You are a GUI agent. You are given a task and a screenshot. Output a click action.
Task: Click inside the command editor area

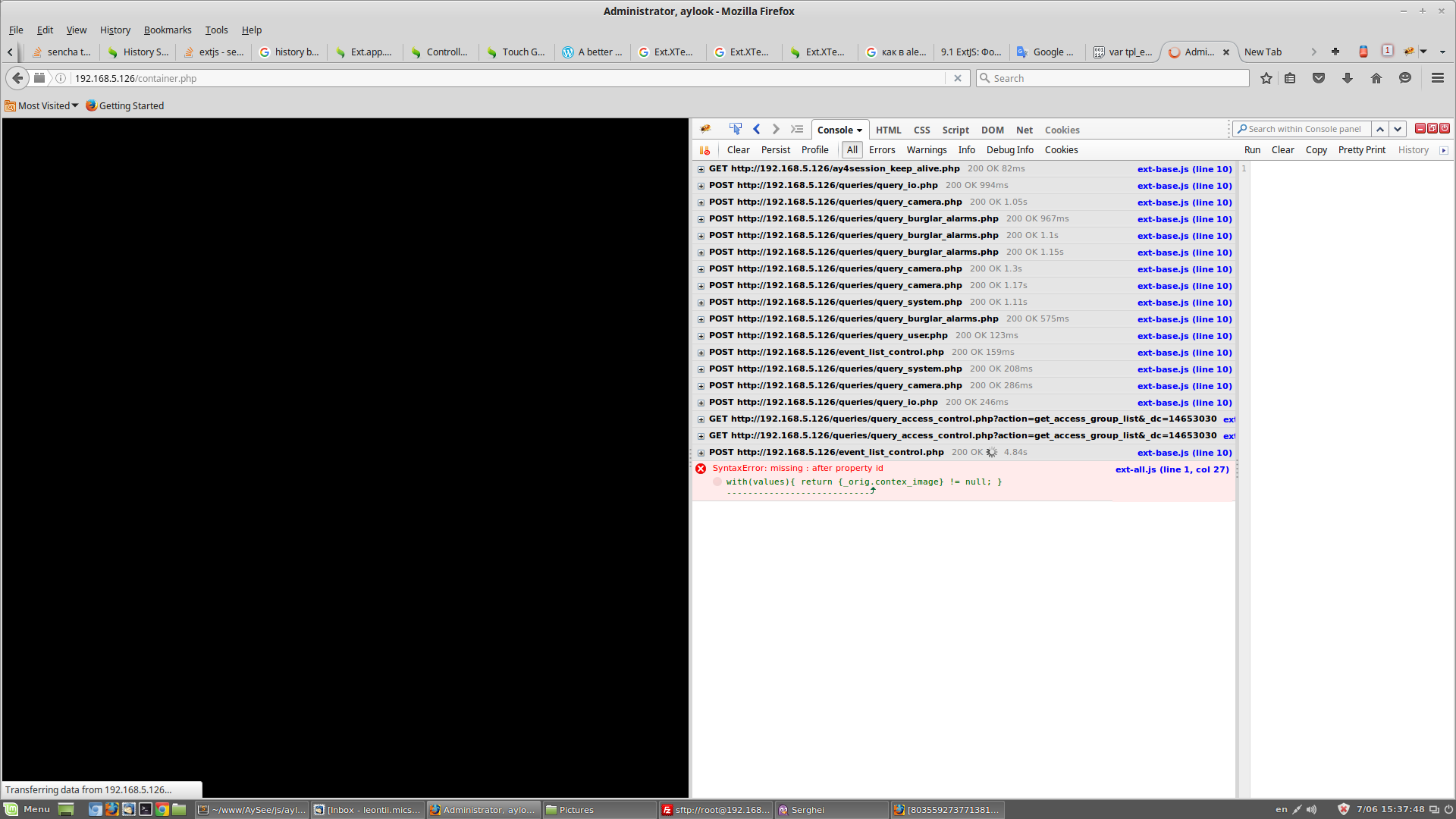tap(1351, 478)
